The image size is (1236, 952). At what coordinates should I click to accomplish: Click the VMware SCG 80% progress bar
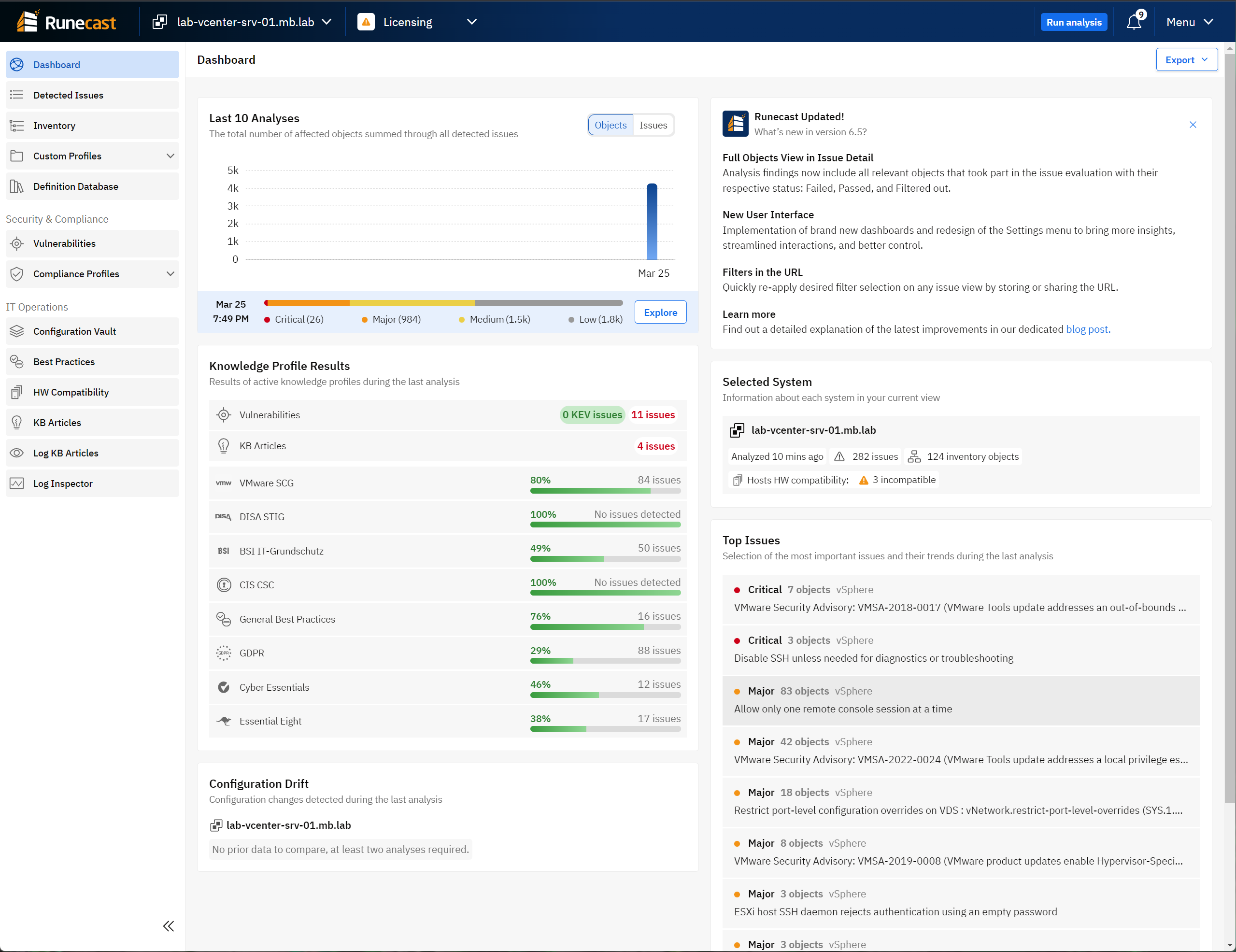tap(605, 491)
